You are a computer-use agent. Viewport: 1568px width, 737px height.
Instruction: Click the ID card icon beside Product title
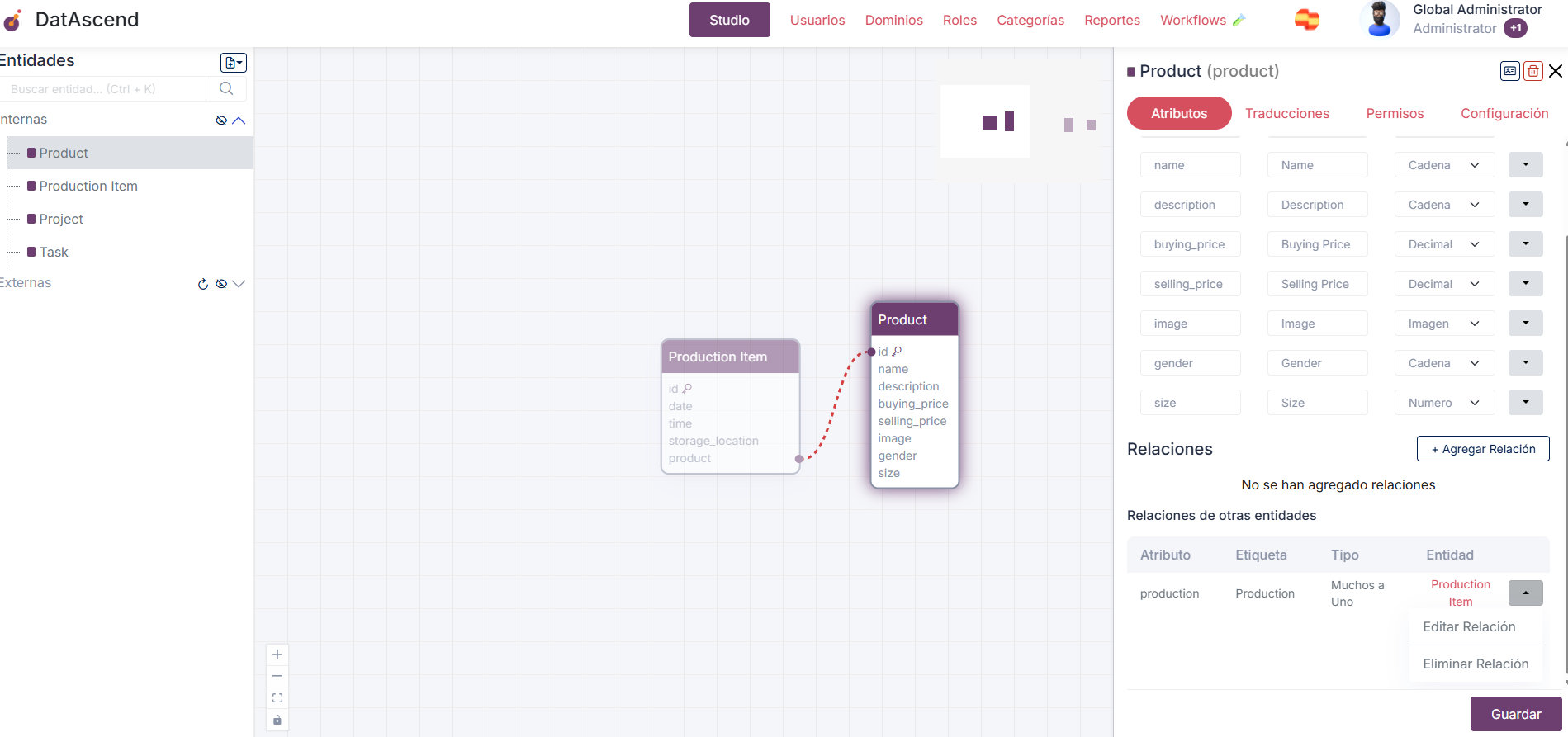[1509, 71]
